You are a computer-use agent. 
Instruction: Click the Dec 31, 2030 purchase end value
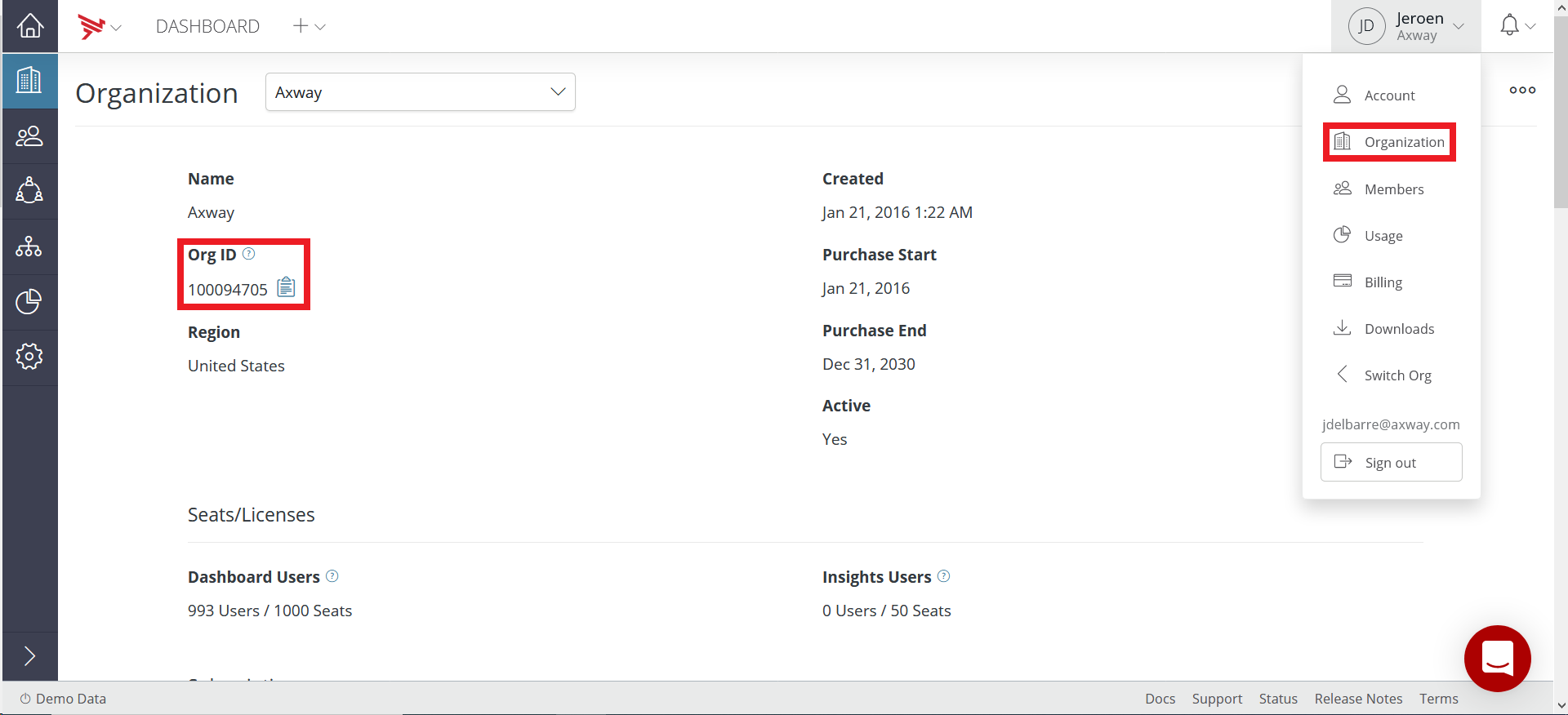click(x=868, y=364)
